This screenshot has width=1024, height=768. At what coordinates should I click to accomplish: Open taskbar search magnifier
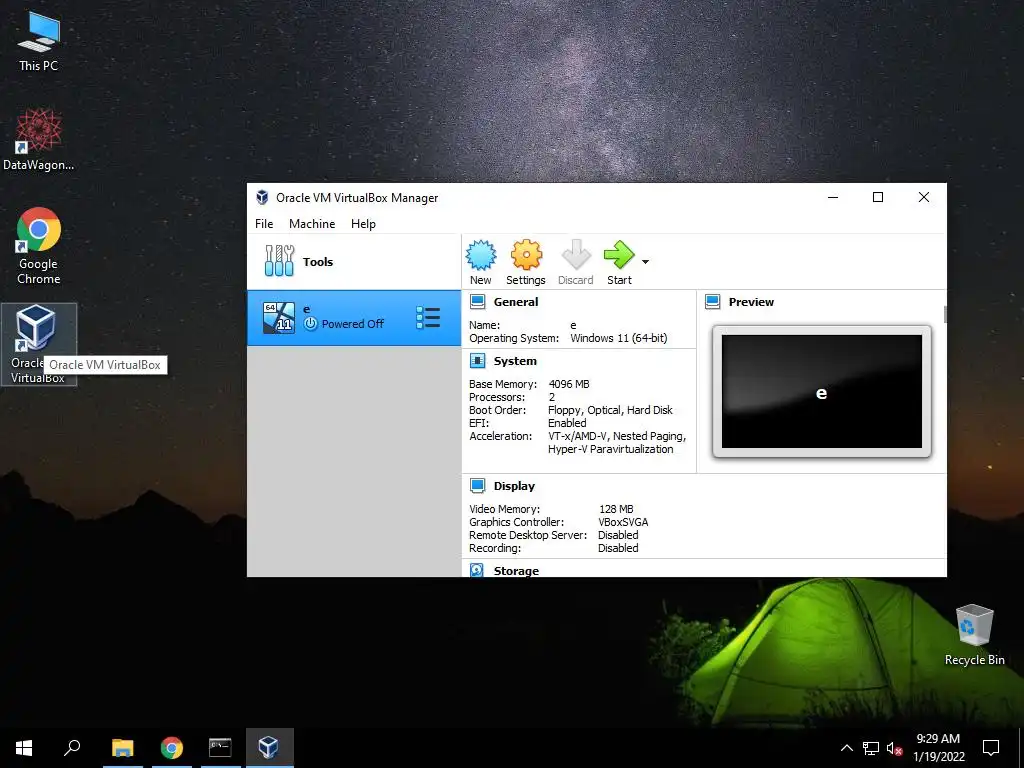(72, 748)
